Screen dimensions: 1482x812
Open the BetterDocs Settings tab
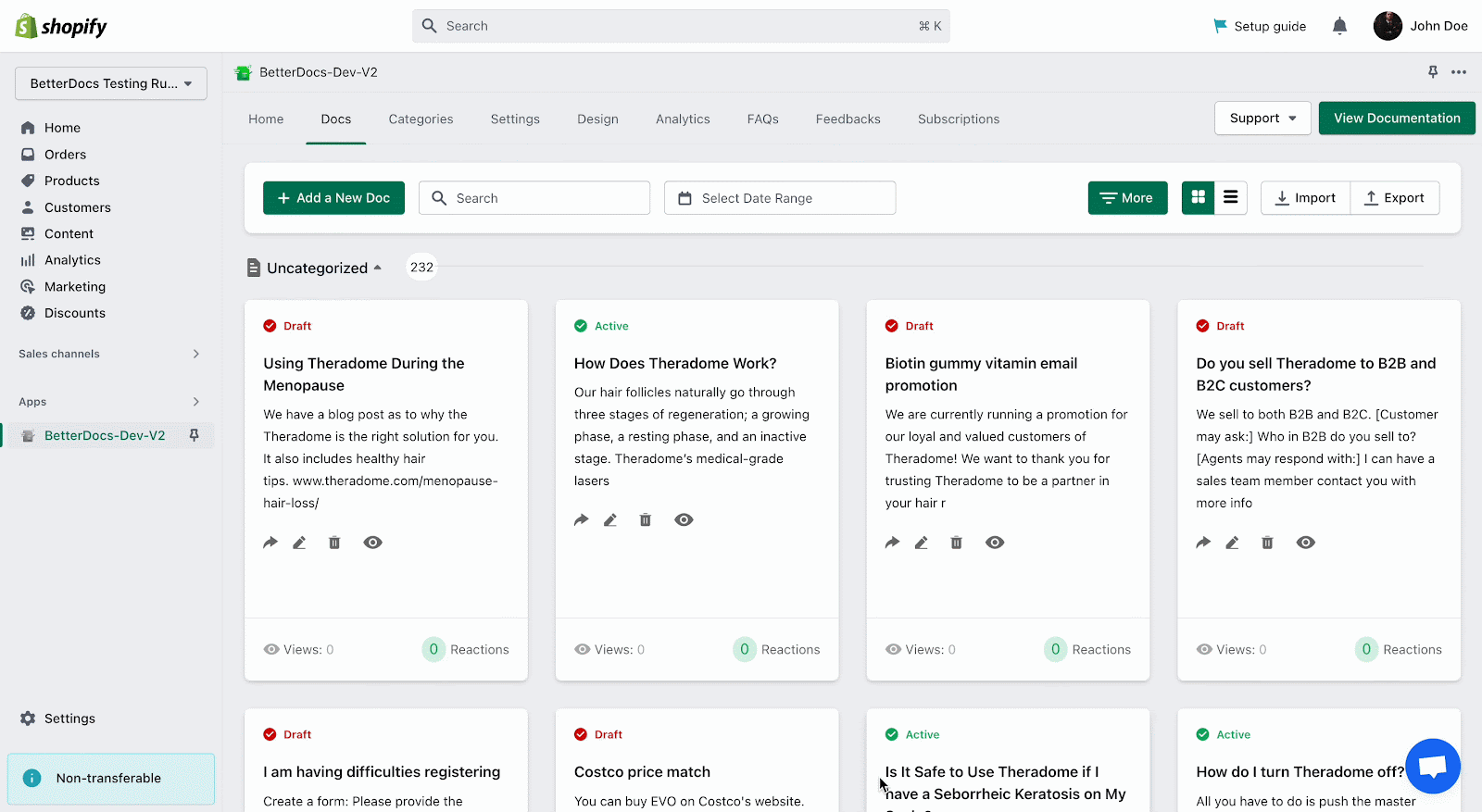(x=515, y=119)
